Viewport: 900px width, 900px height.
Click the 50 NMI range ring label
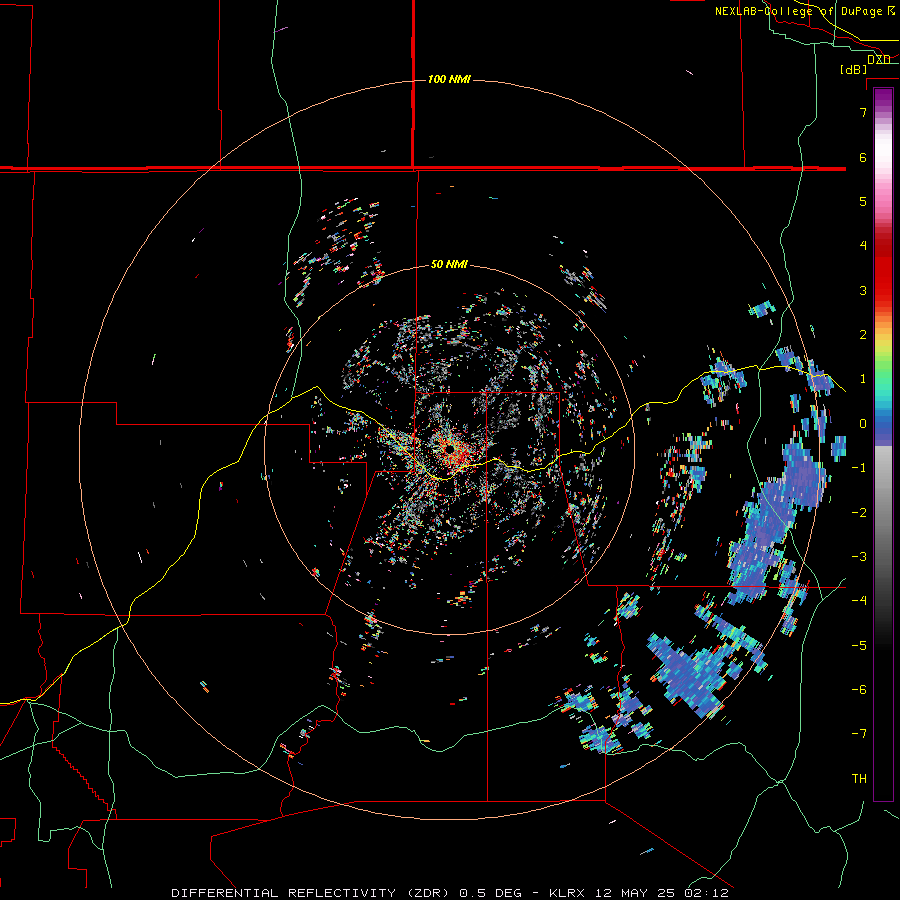[449, 264]
